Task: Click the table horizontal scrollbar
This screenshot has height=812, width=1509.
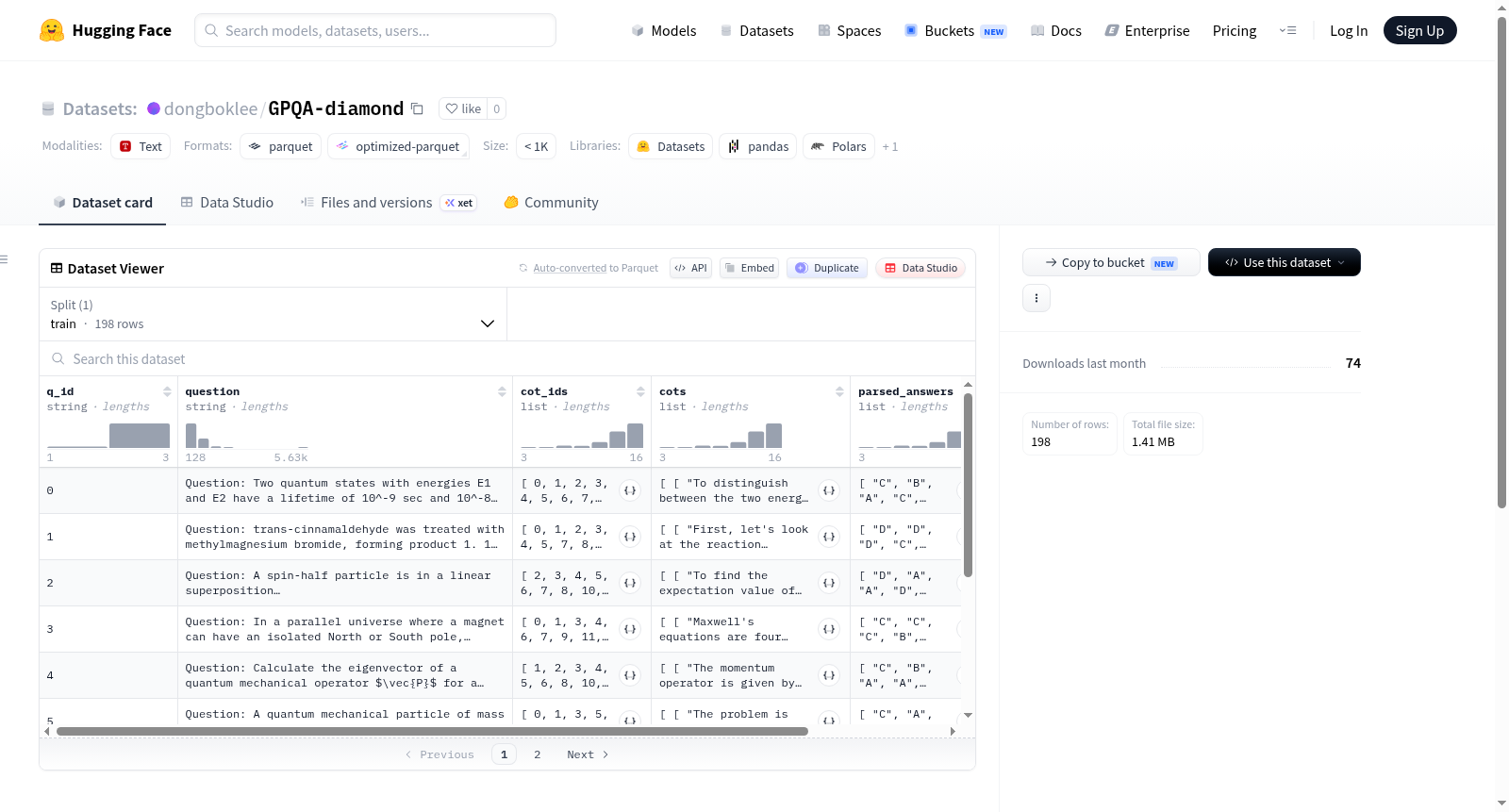Action: coord(432,731)
